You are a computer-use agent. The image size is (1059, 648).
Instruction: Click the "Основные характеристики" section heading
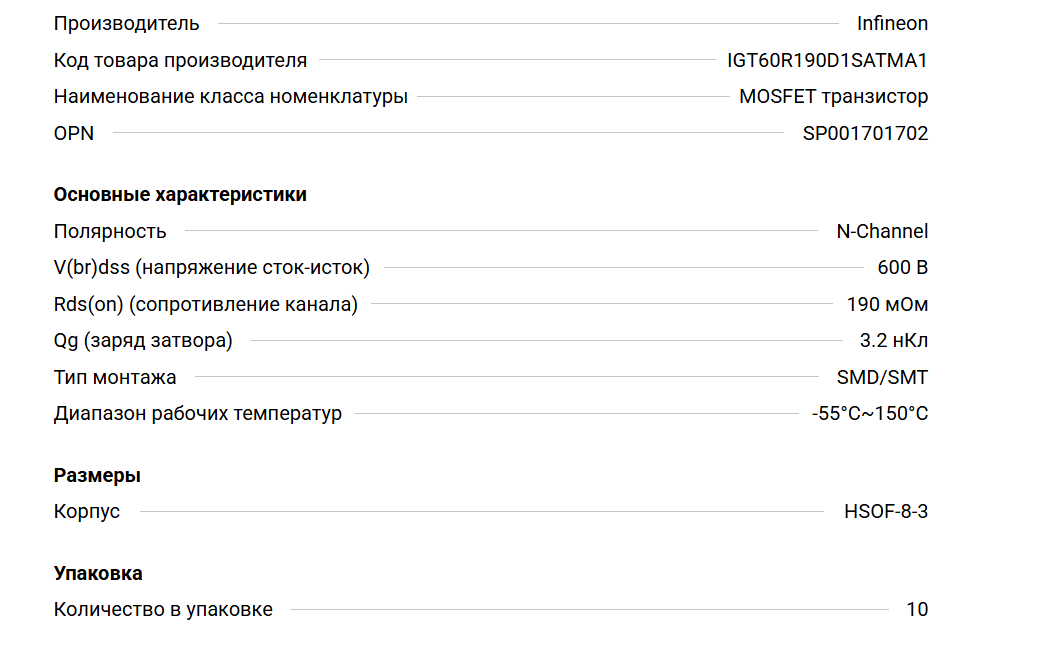[180, 195]
